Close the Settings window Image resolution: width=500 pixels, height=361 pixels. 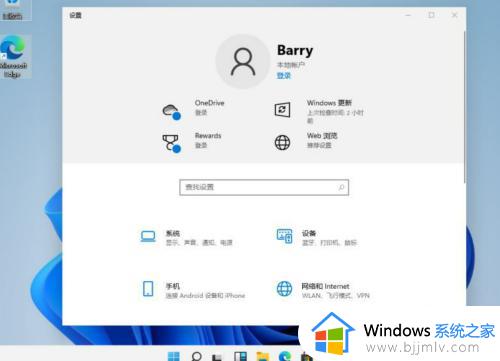(454, 15)
